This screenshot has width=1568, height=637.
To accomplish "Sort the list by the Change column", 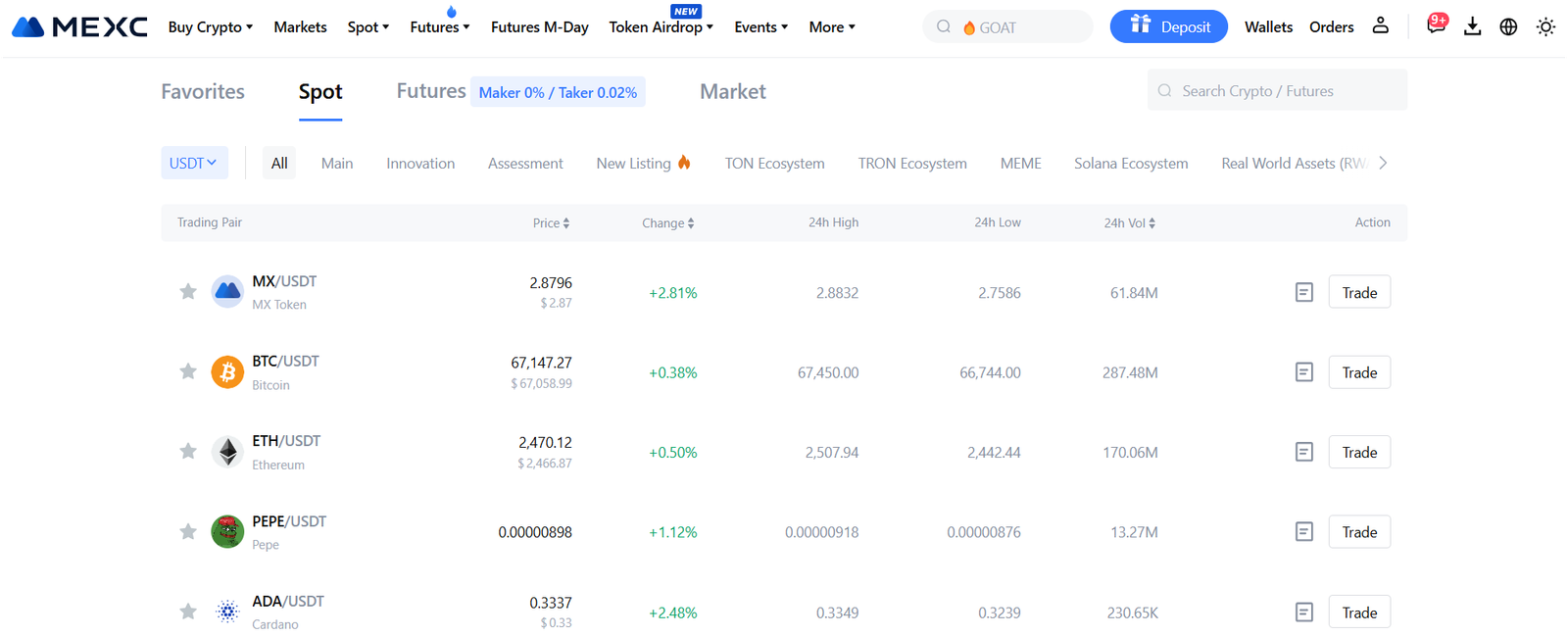I will [x=668, y=223].
